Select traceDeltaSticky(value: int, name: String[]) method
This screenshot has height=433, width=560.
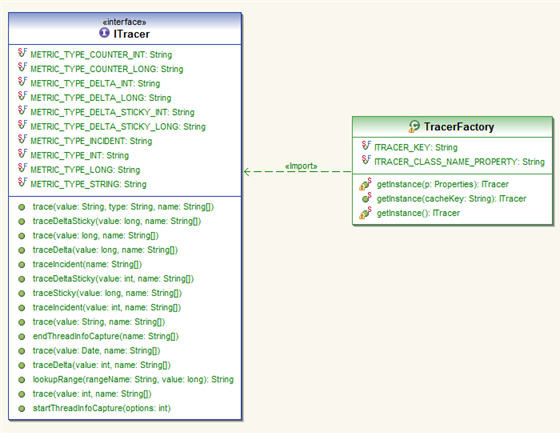coord(113,279)
